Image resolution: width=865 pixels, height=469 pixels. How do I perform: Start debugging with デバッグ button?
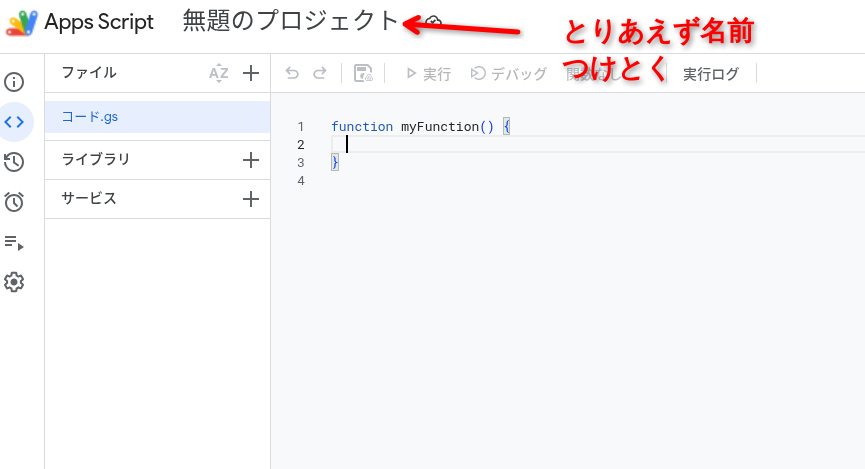click(x=508, y=73)
